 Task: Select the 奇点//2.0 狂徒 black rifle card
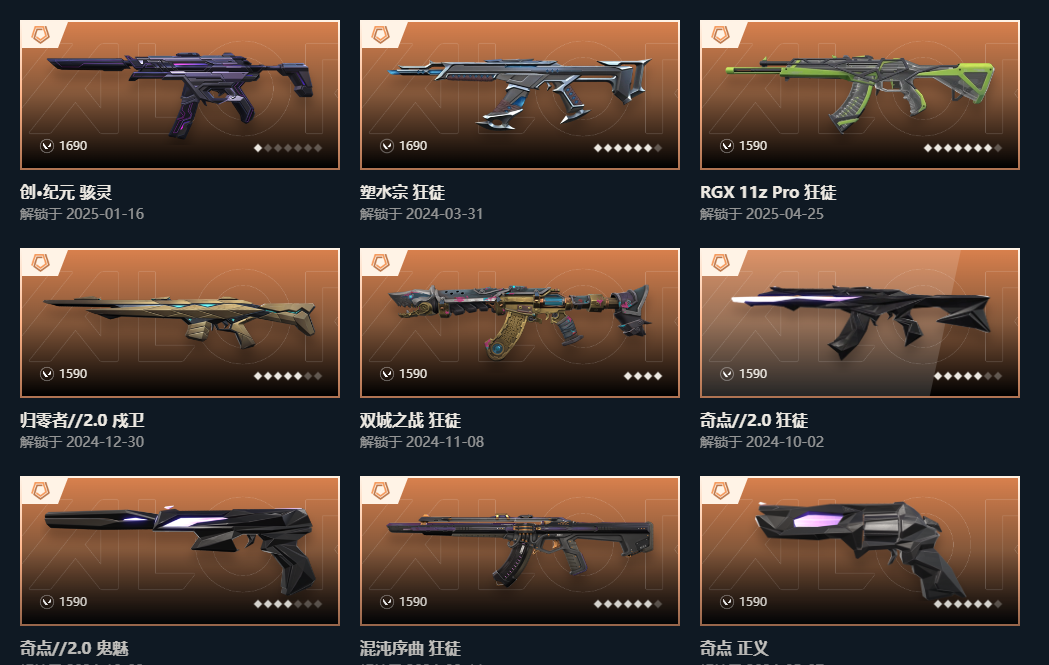pyautogui.click(x=860, y=323)
